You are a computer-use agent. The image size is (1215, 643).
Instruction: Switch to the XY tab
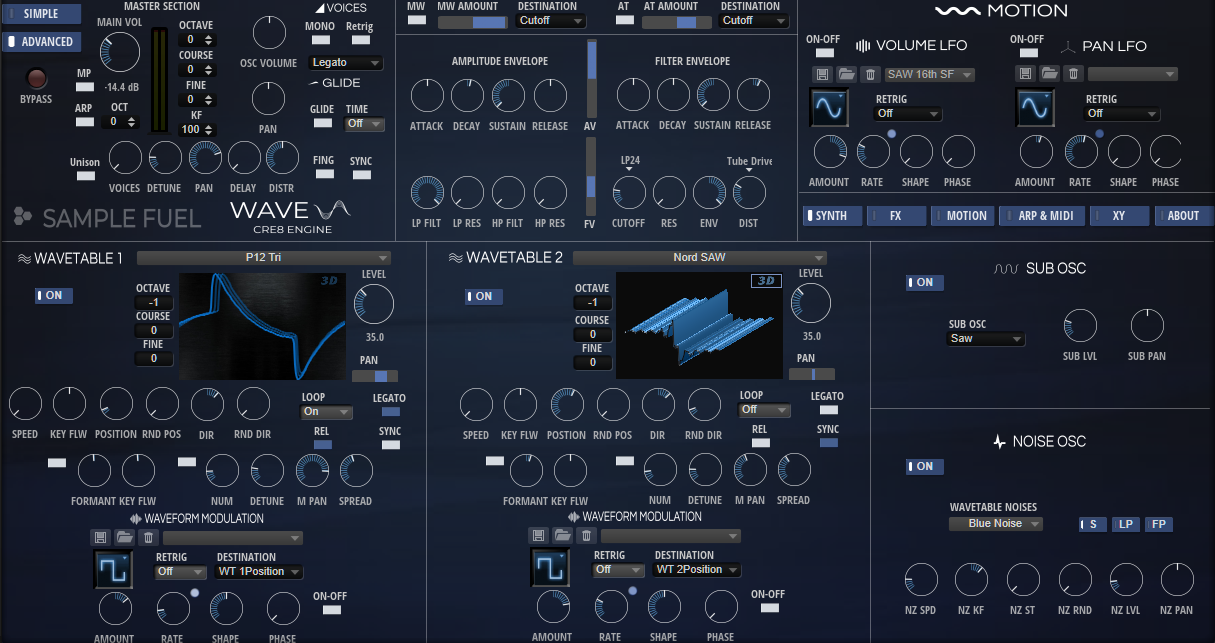[x=1119, y=215]
